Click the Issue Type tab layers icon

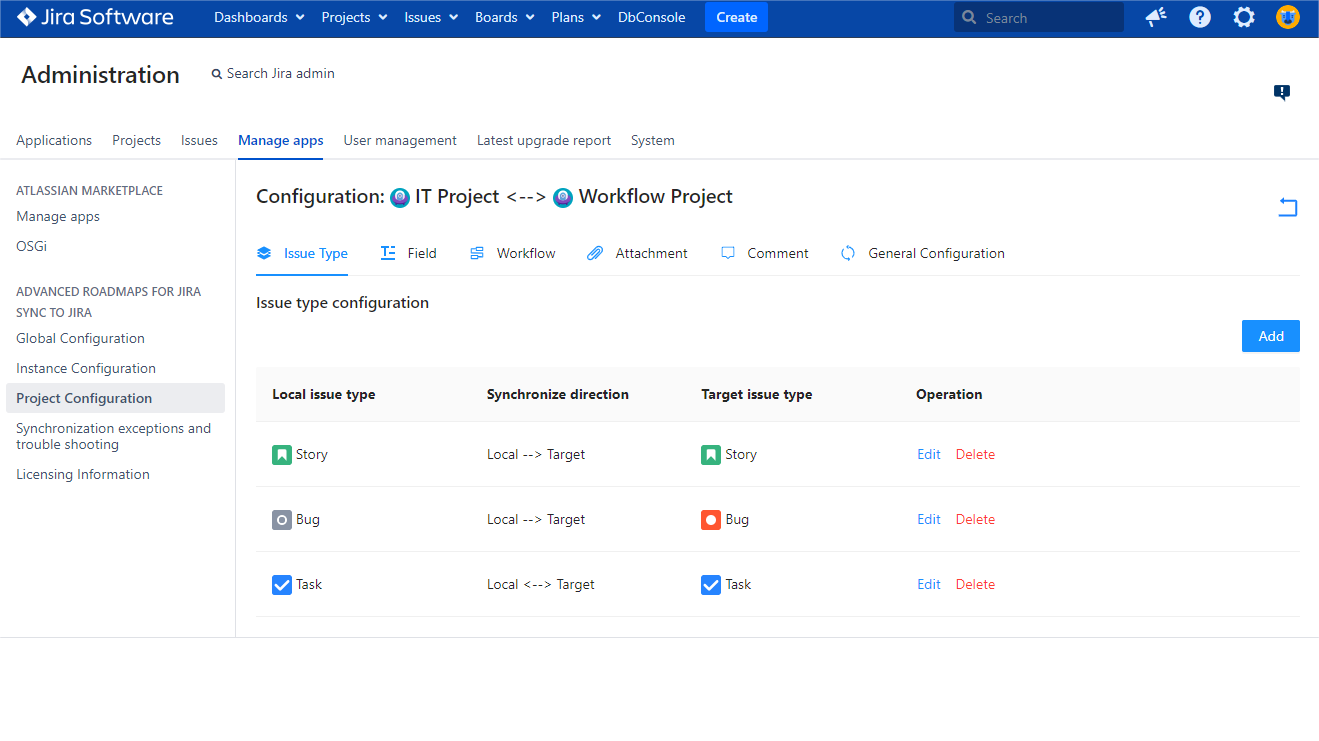click(x=264, y=253)
